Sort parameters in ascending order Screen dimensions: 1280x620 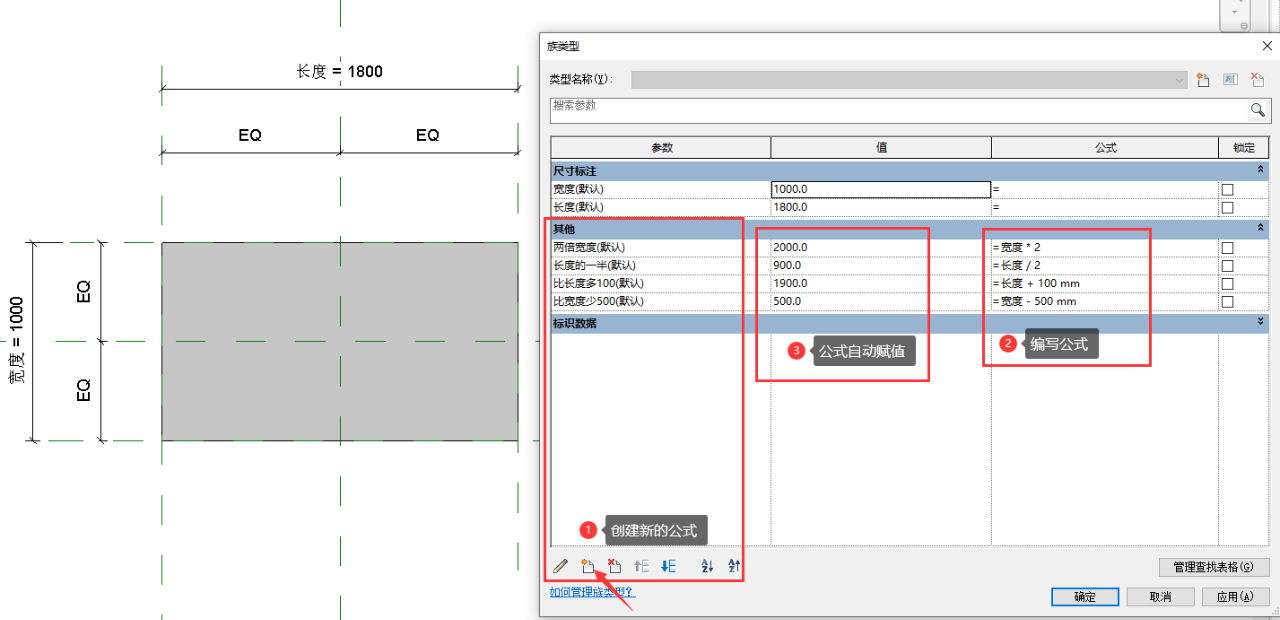coord(708,567)
